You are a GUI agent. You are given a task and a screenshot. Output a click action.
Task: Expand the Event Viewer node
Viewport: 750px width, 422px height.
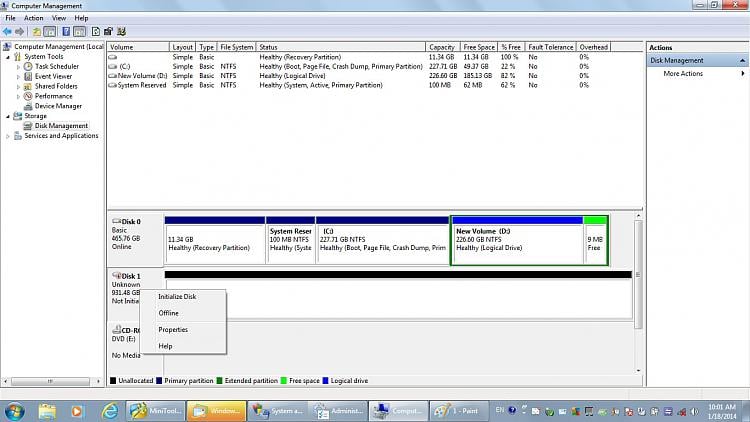(18, 77)
